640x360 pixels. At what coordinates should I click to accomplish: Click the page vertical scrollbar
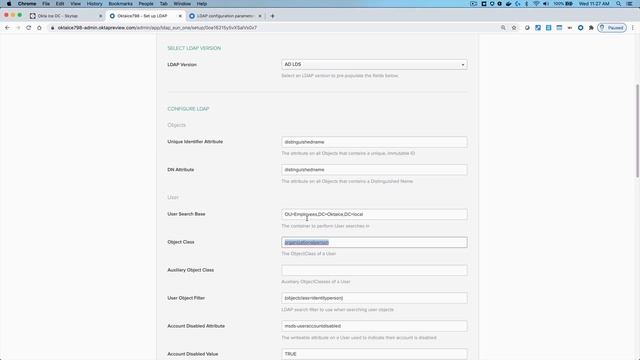[637, 131]
